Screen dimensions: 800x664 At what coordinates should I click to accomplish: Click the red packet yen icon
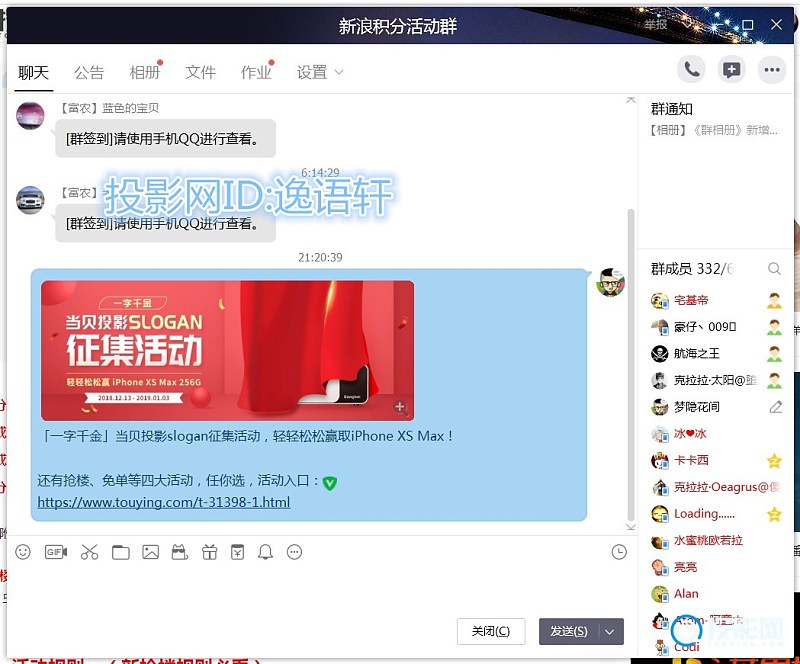tap(238, 552)
